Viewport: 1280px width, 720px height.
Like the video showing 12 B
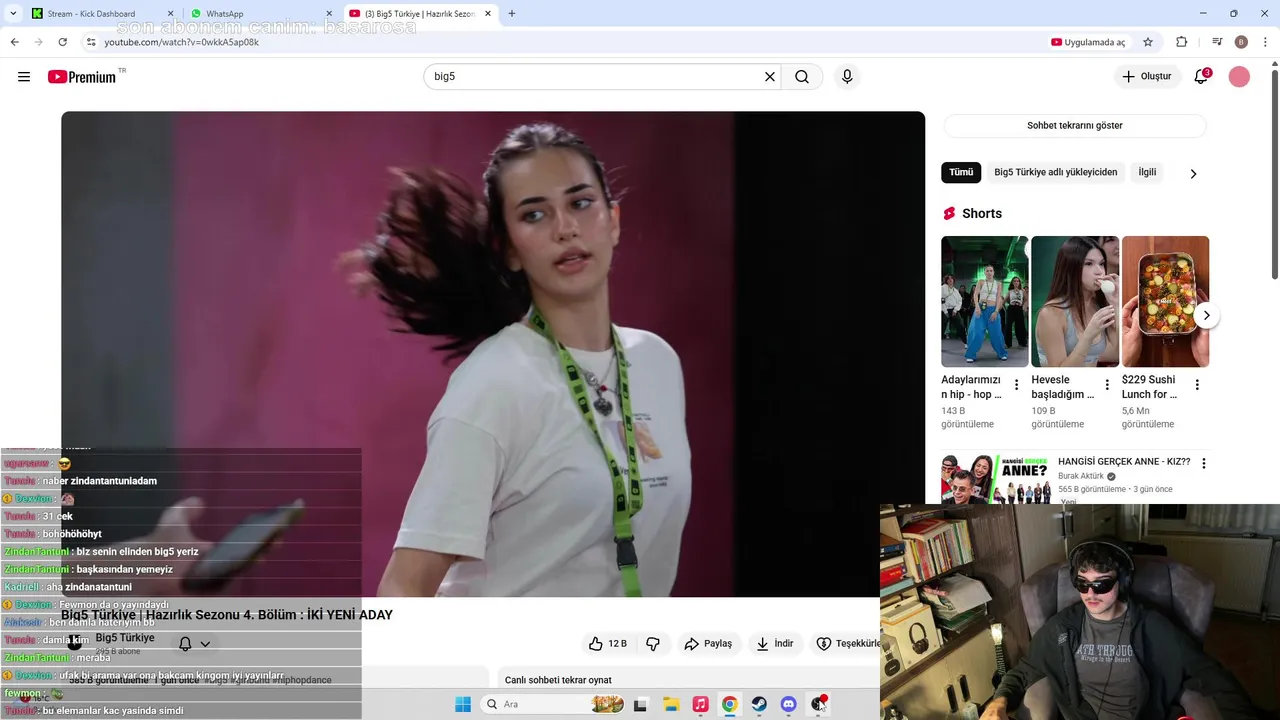pos(608,643)
